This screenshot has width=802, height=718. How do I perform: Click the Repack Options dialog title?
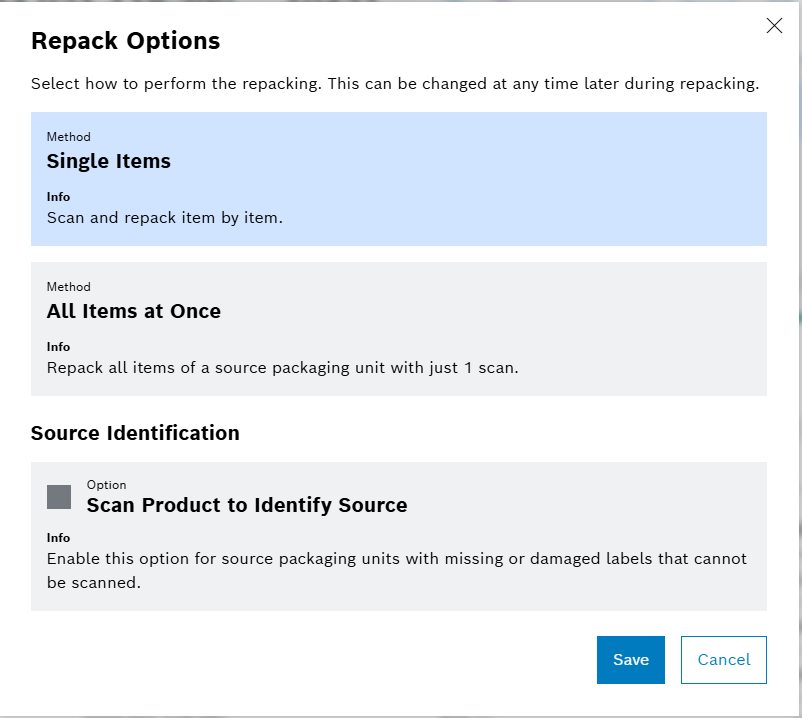tap(125, 41)
